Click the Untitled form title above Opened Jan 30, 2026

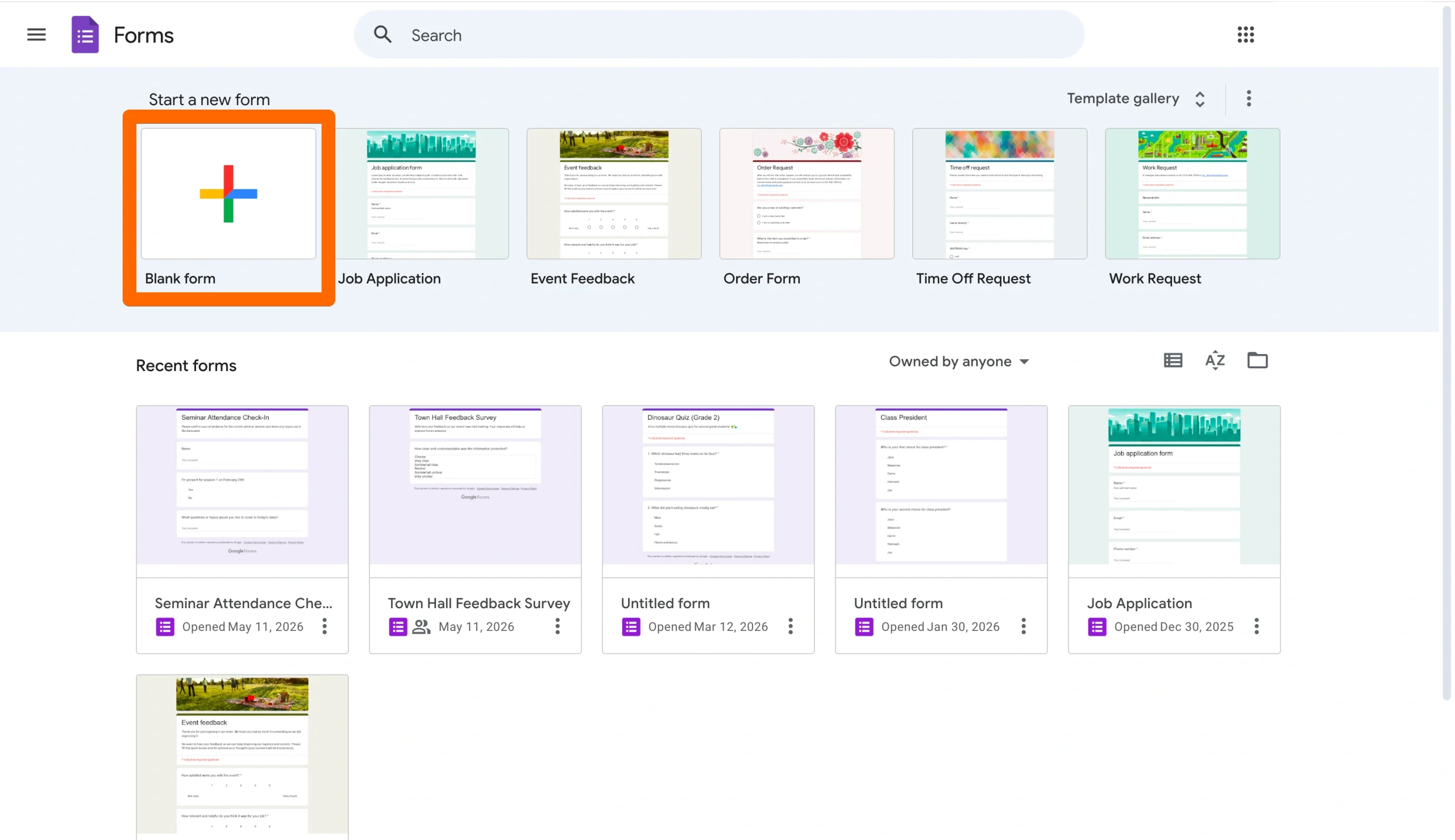pyautogui.click(x=898, y=604)
